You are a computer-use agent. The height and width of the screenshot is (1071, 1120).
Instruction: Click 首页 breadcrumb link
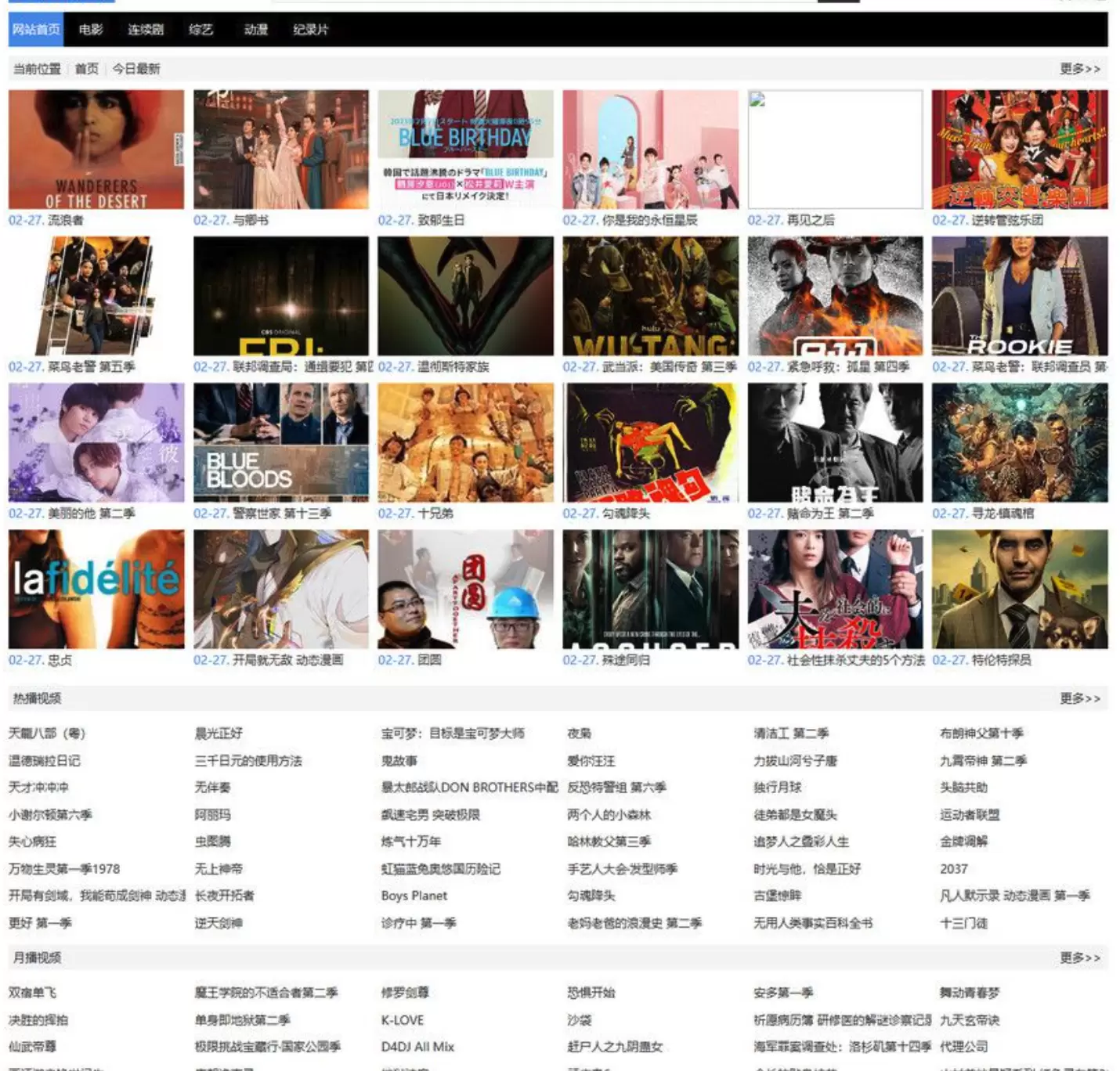[87, 69]
